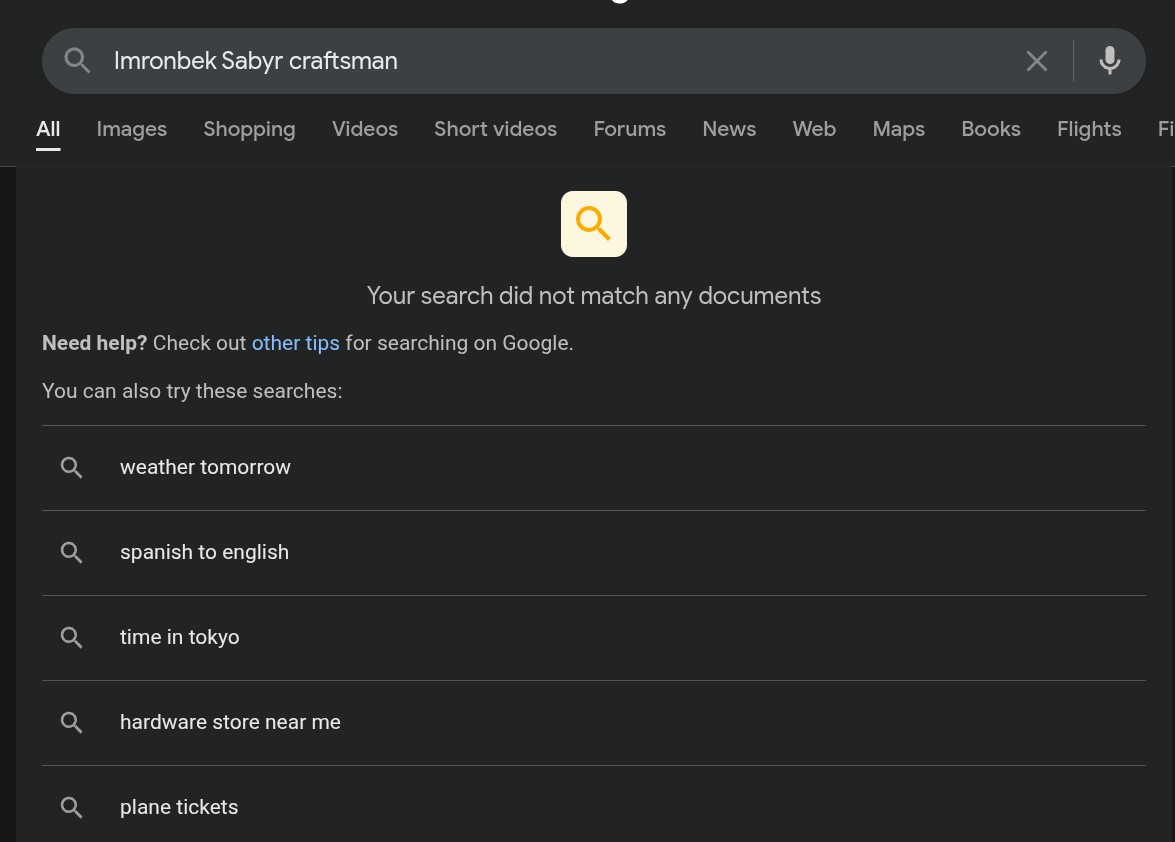Click magnifier icon beside plane tickets
Image resolution: width=1175 pixels, height=842 pixels.
click(72, 808)
